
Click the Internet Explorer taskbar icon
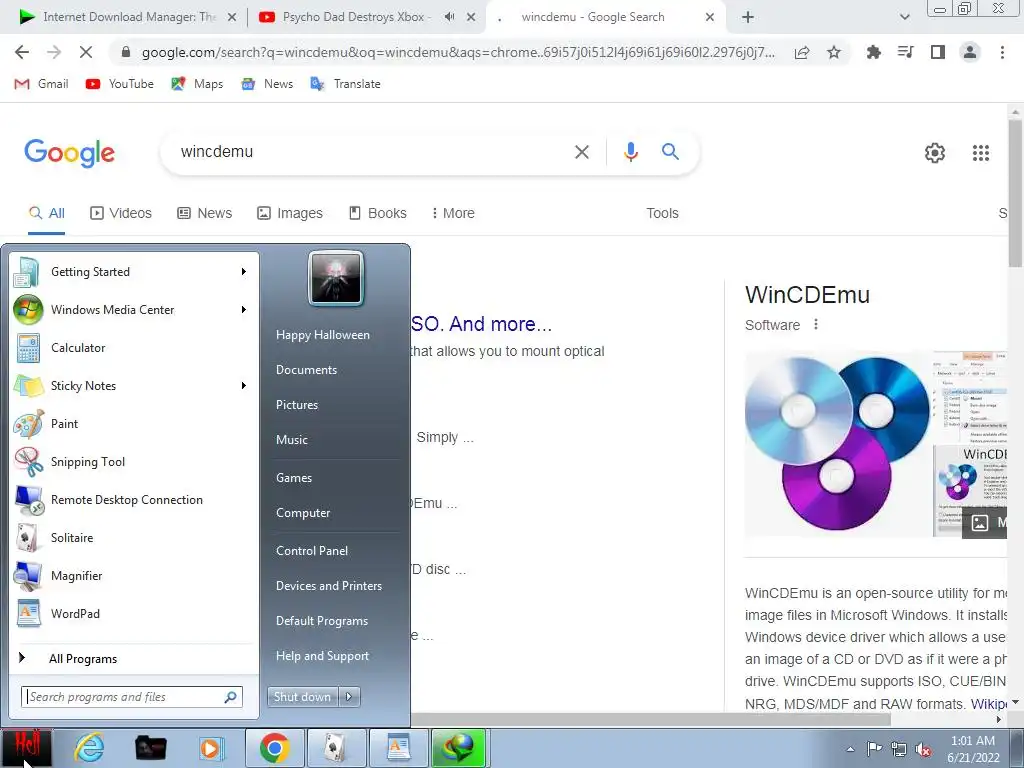tap(89, 748)
